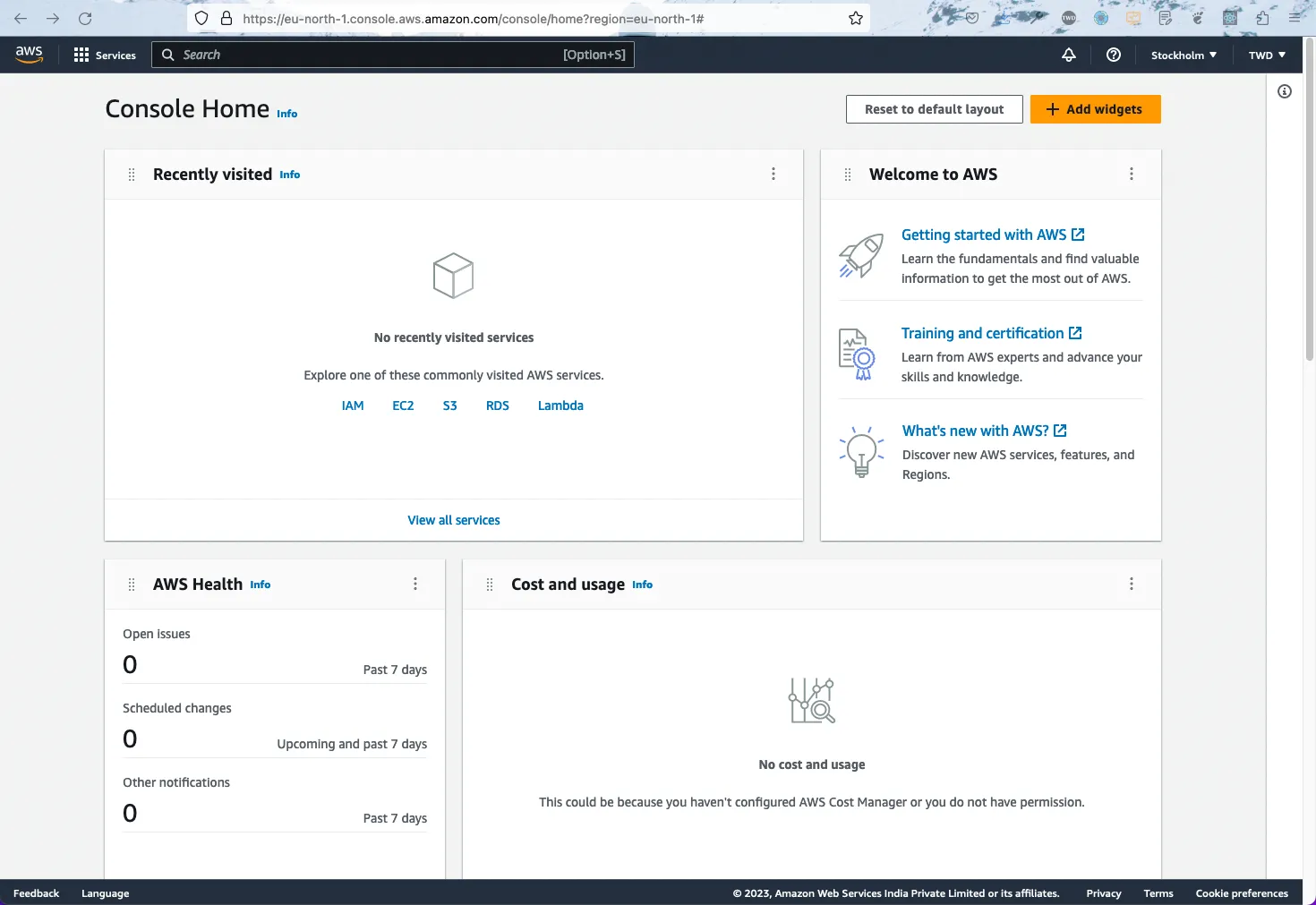Click the TWD round extension icon

[1069, 18]
